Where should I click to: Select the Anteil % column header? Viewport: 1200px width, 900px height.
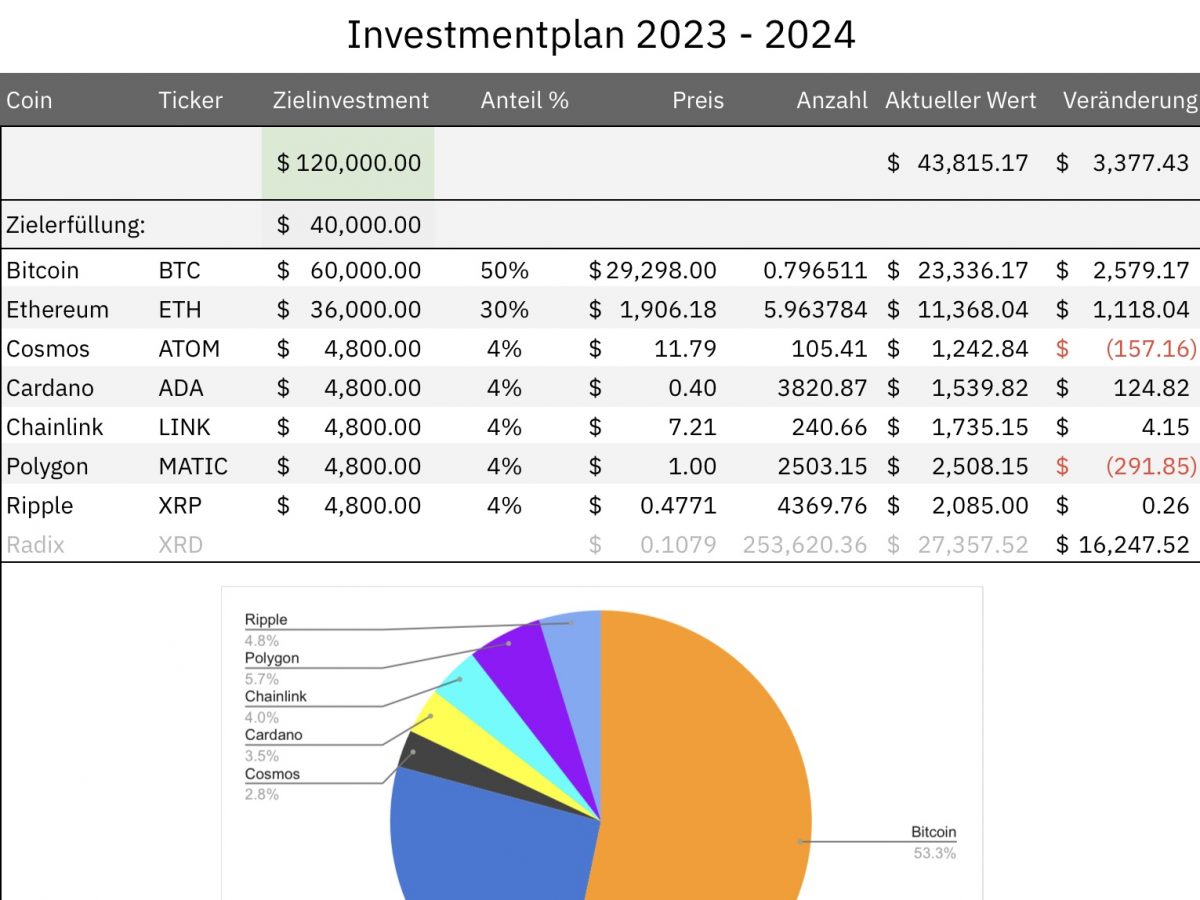(x=524, y=100)
